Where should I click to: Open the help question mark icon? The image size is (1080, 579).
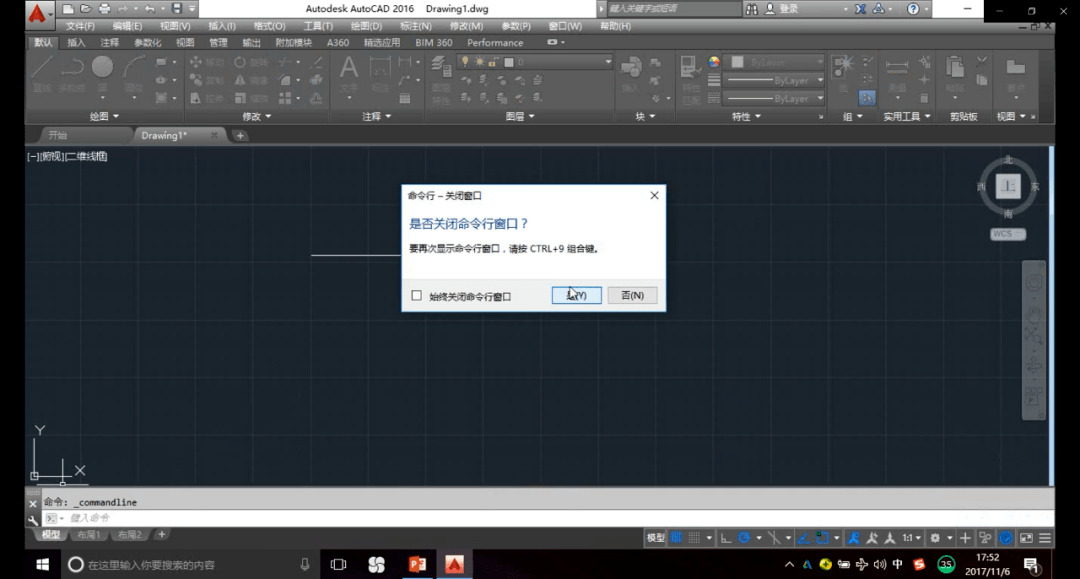[x=912, y=9]
